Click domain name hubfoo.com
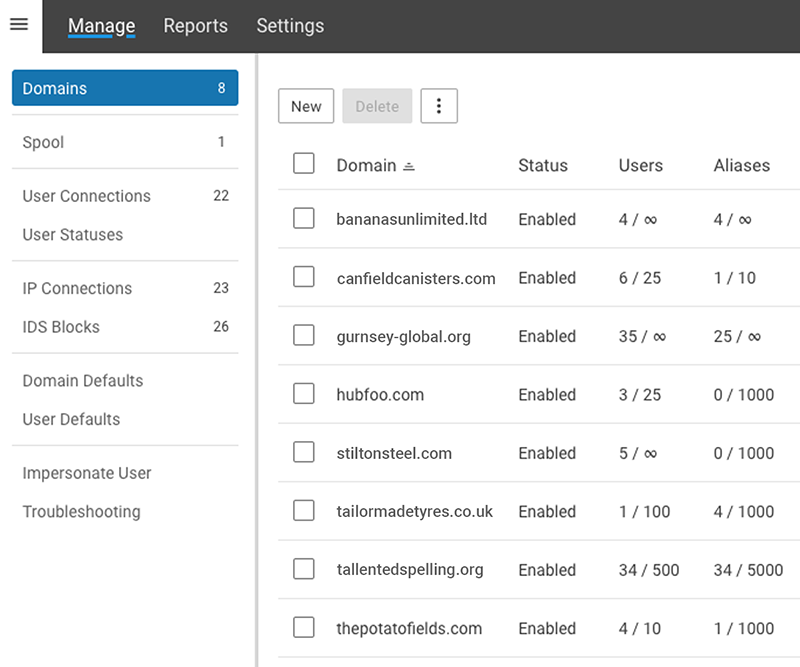 pos(380,394)
